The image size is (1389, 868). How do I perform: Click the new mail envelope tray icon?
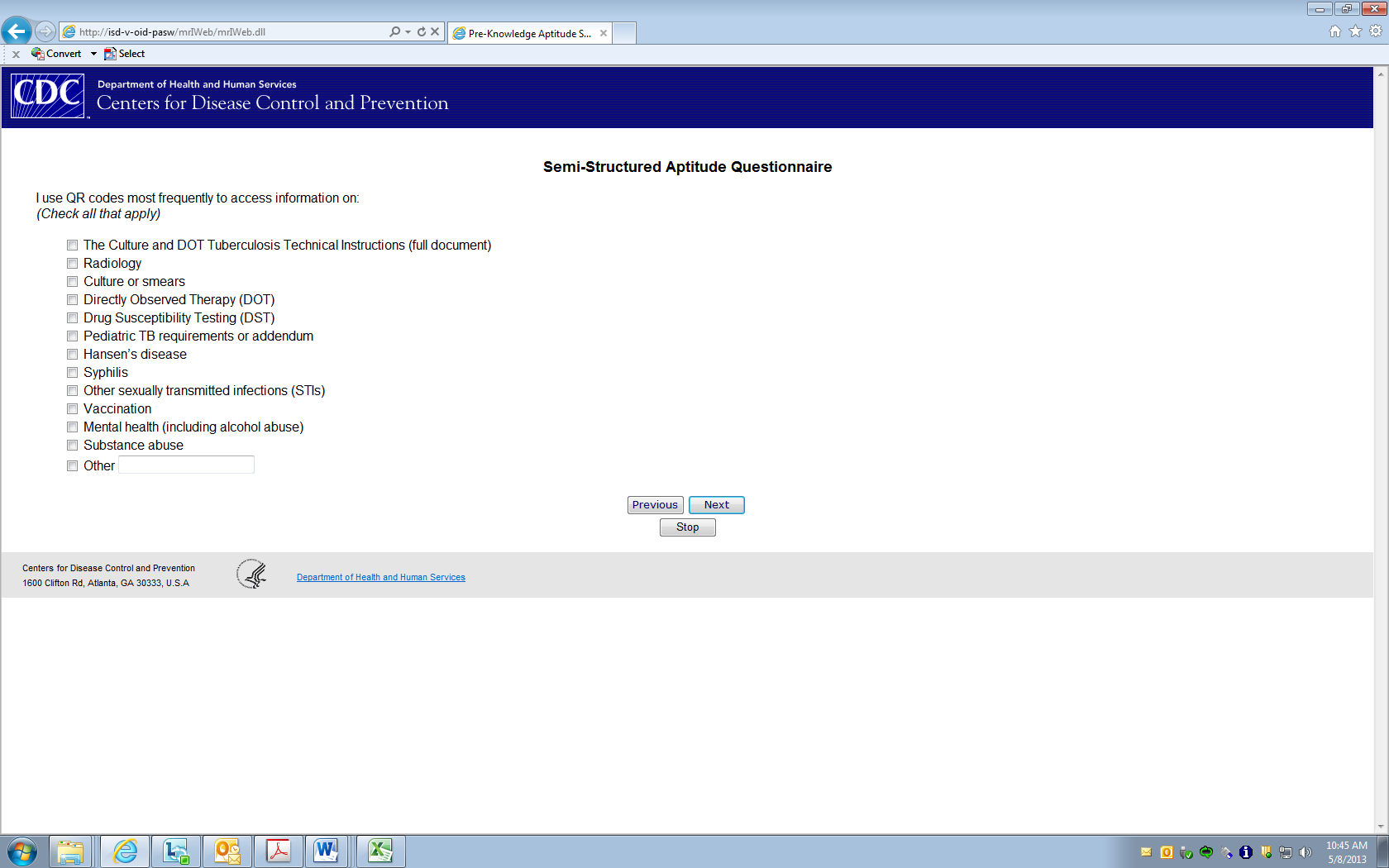(1146, 852)
